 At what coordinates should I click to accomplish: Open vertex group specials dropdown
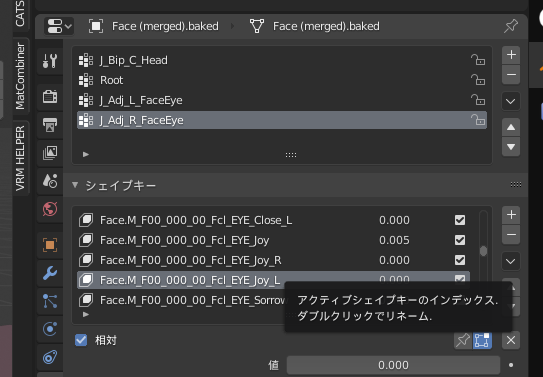click(x=511, y=101)
